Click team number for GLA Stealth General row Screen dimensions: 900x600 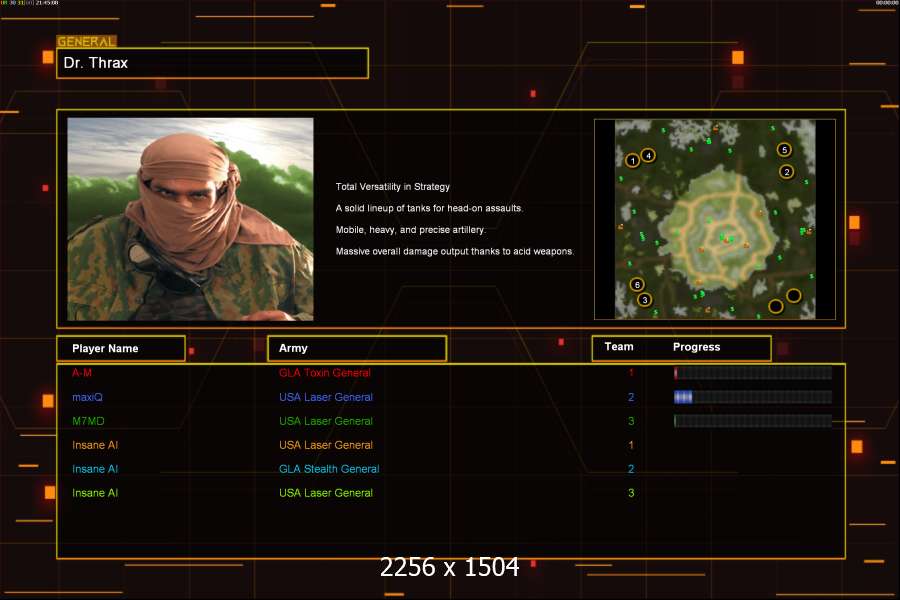631,469
